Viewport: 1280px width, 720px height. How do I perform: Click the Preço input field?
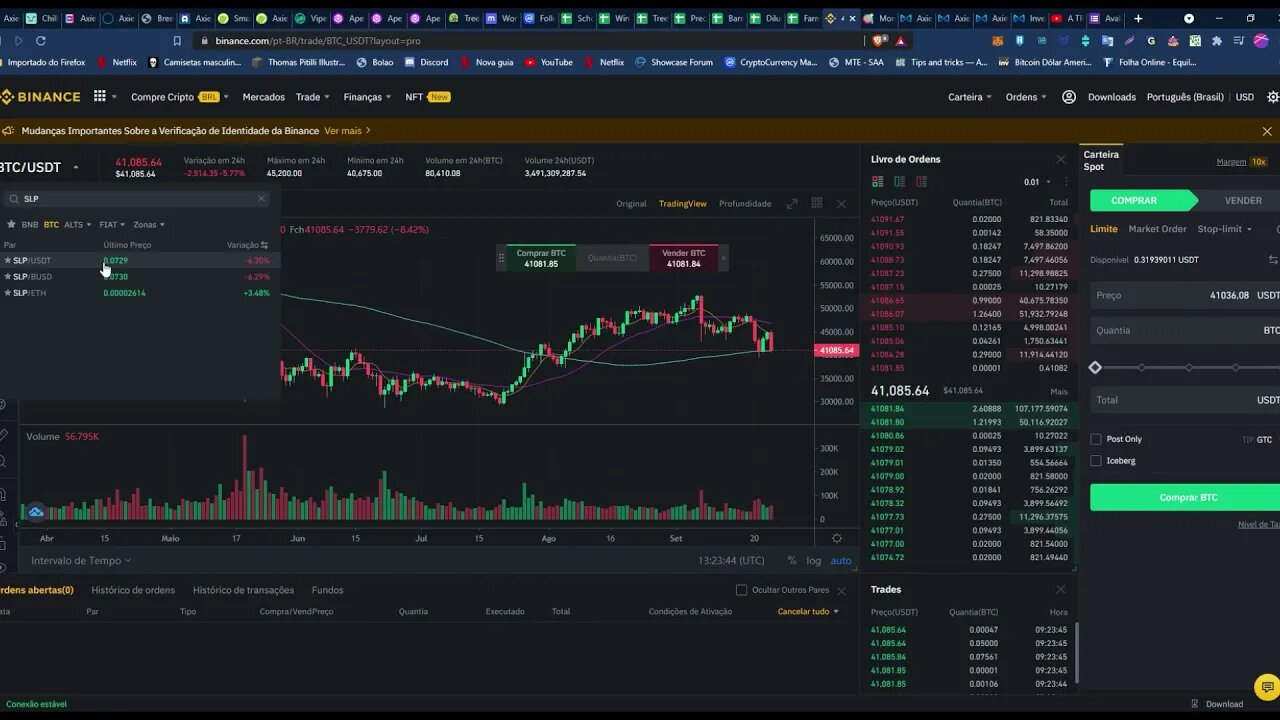click(1185, 295)
